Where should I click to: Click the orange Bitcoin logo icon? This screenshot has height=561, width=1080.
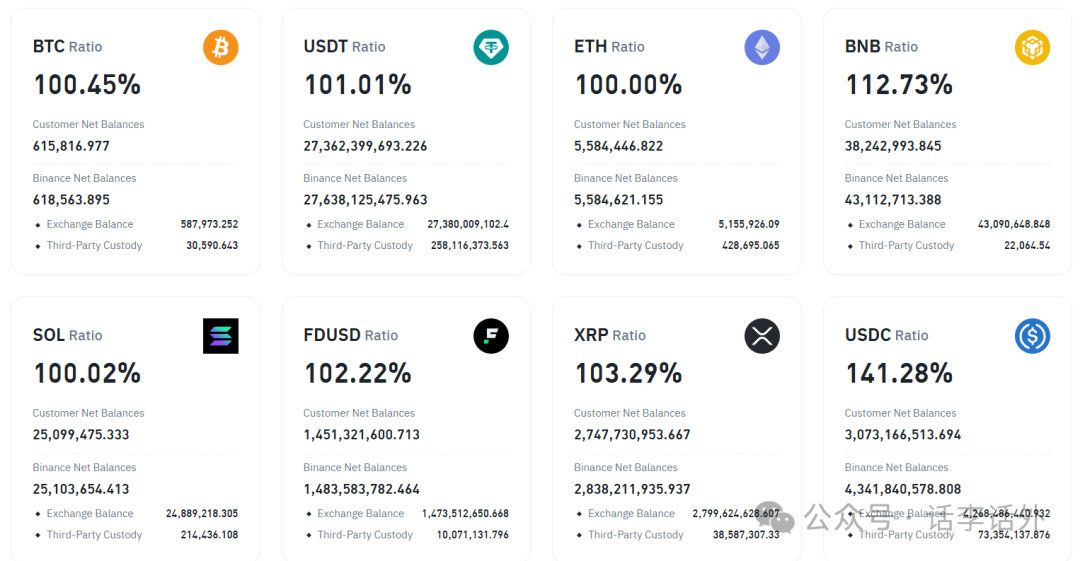point(221,47)
